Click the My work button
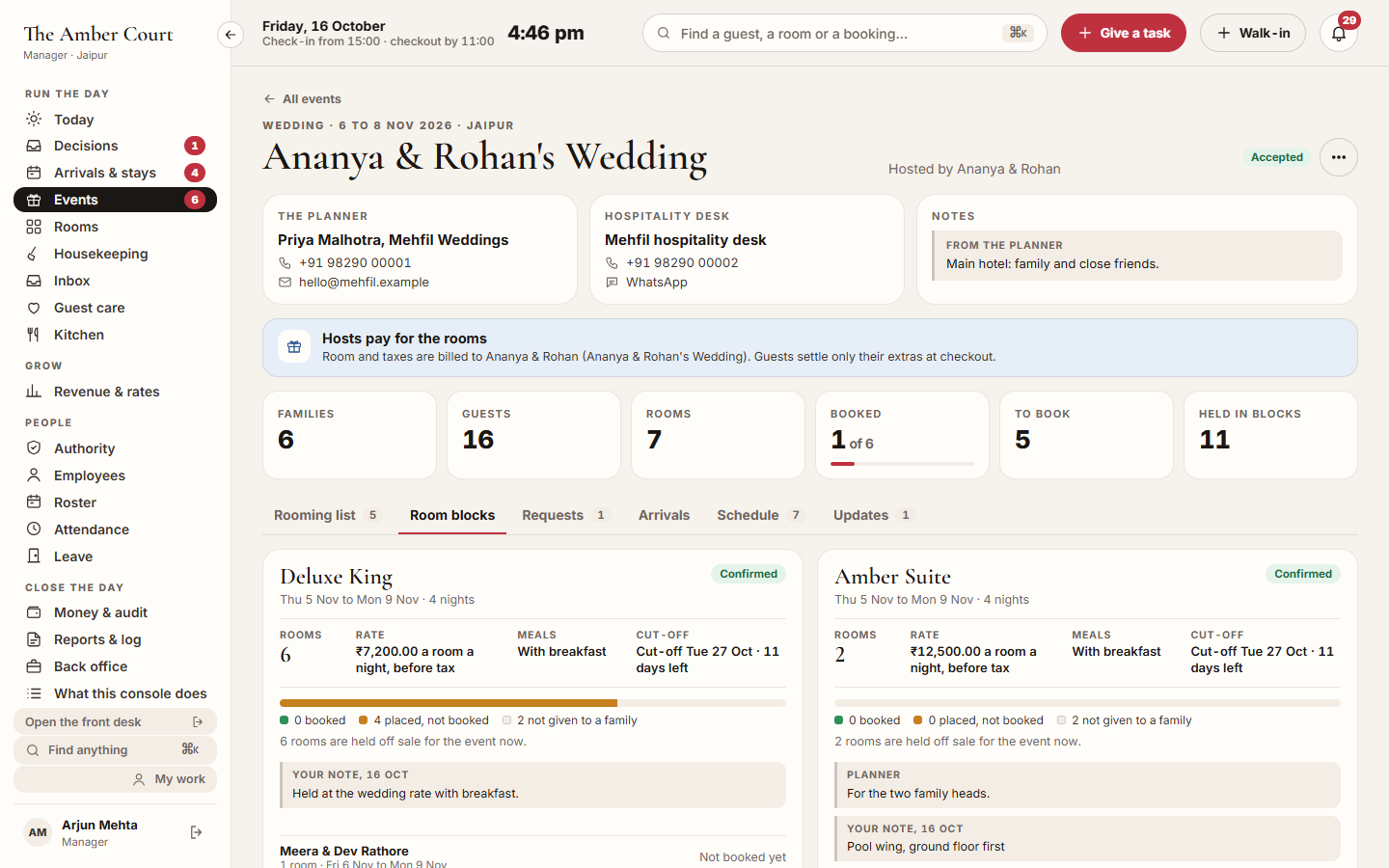Screen dimensions: 1389x868 coord(115,779)
